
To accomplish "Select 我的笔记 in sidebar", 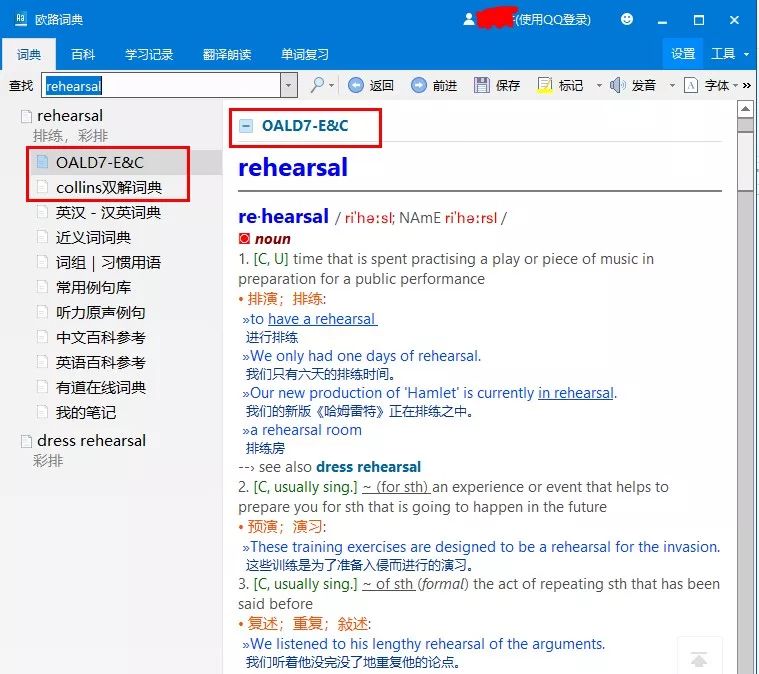I will (86, 413).
